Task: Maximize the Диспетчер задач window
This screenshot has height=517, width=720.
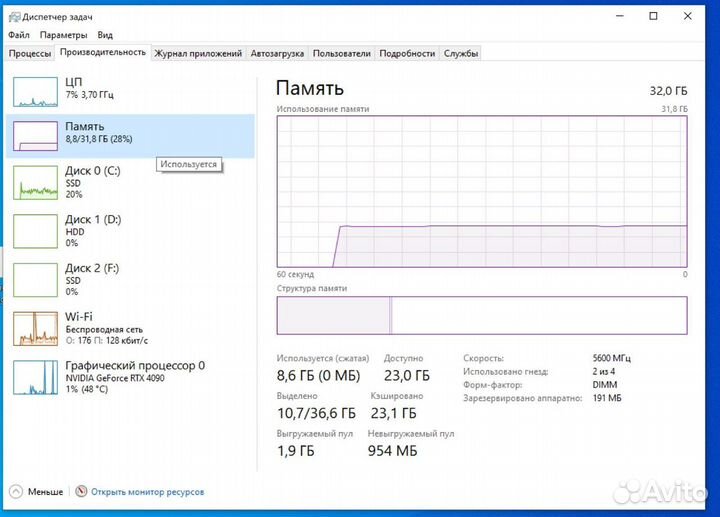Action: tap(653, 16)
